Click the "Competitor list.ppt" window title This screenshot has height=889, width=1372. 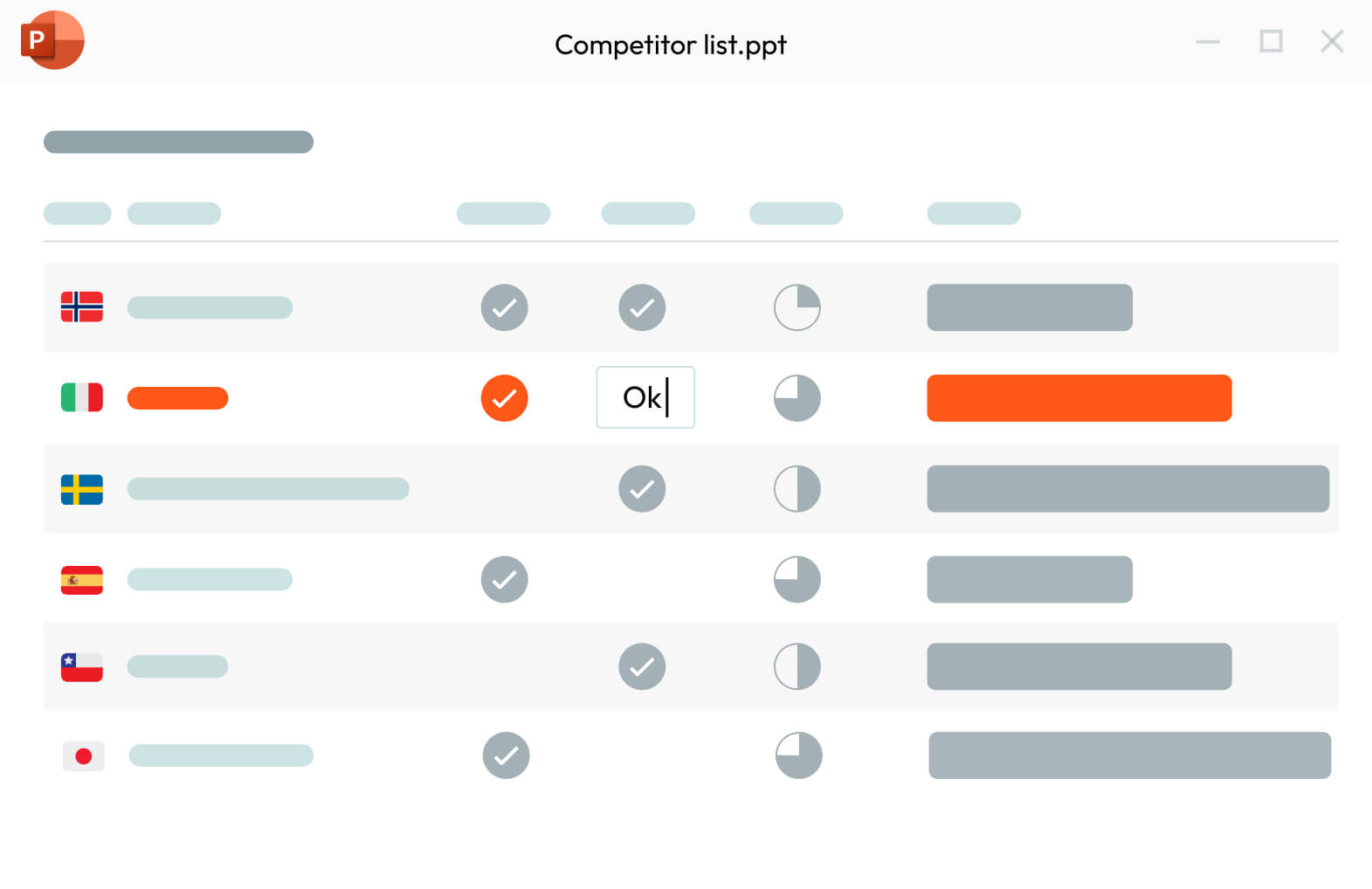point(671,45)
